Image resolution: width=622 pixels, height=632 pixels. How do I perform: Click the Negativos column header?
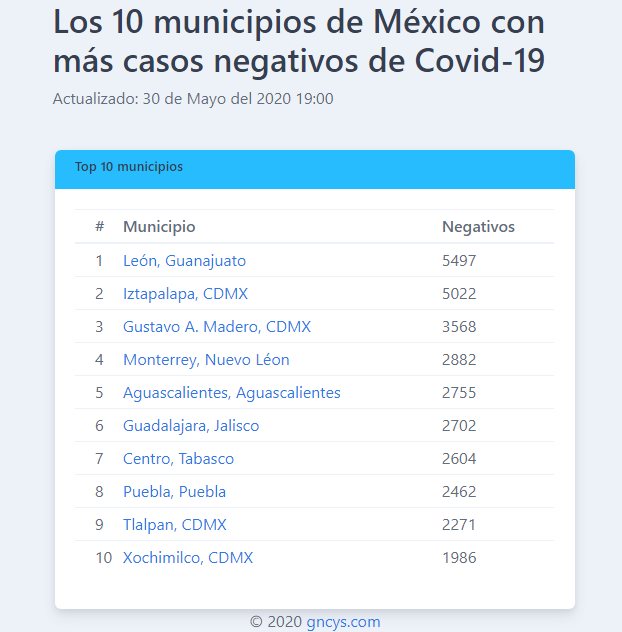coord(478,227)
